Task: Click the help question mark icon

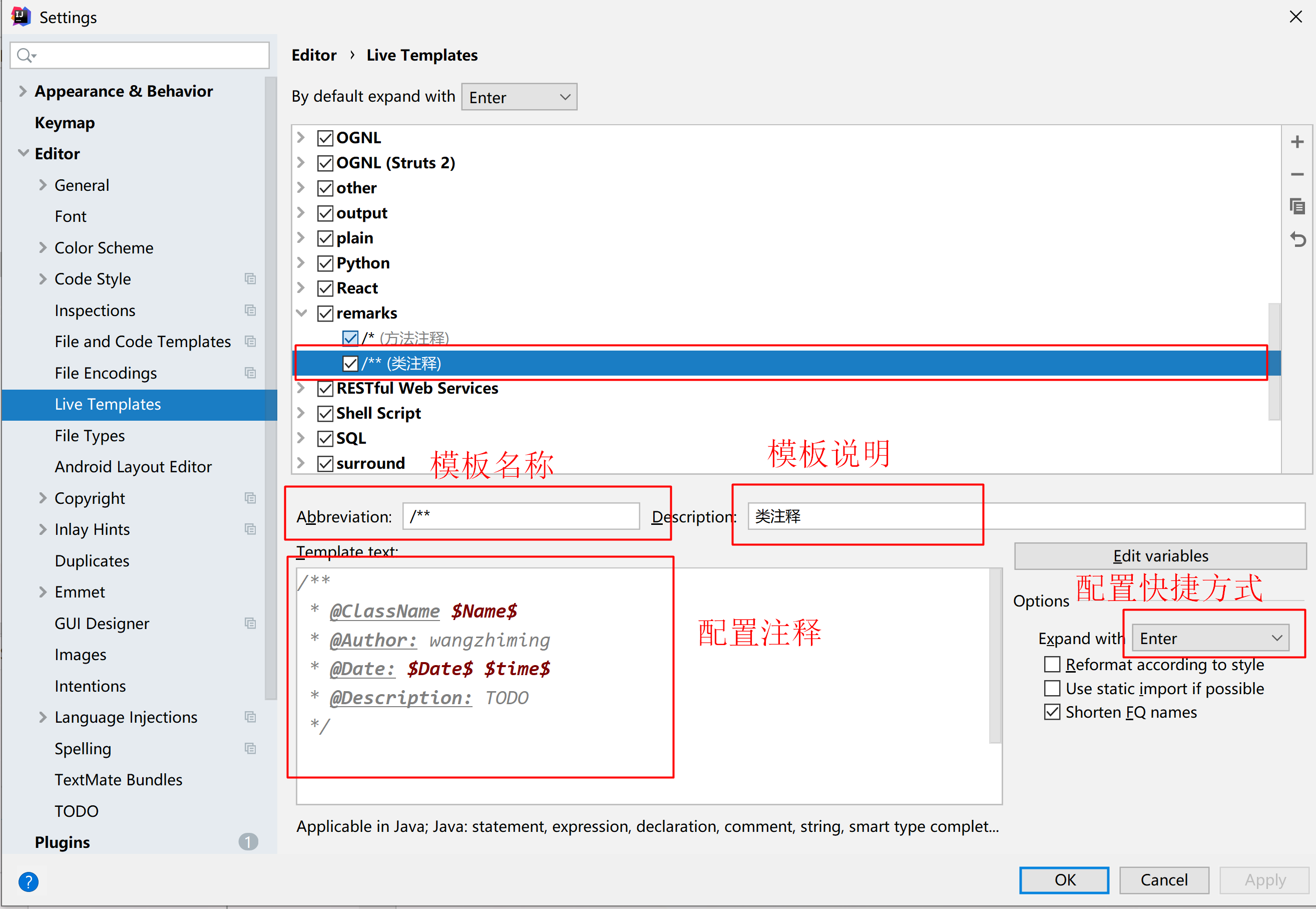Action: point(28,881)
